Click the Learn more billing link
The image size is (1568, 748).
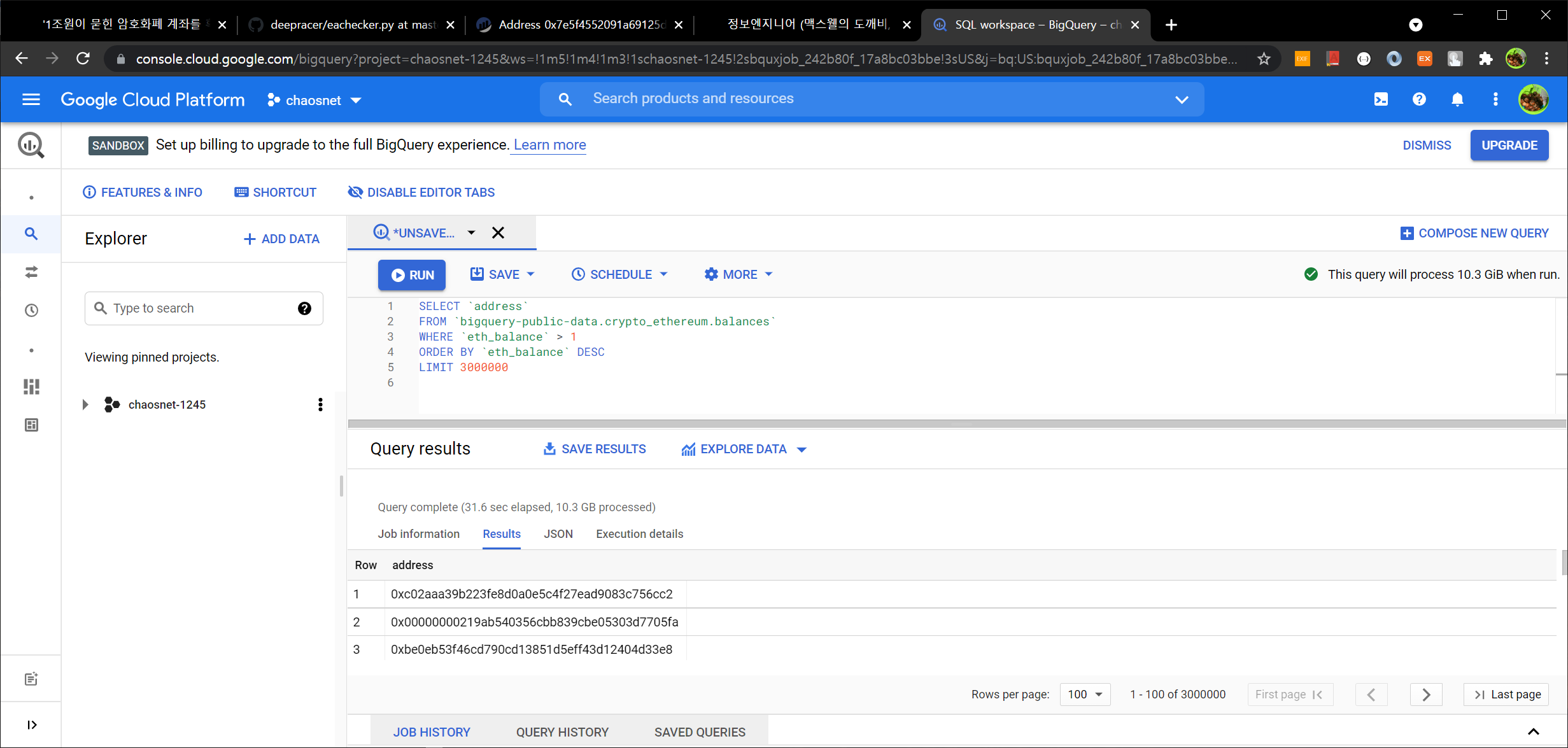549,145
